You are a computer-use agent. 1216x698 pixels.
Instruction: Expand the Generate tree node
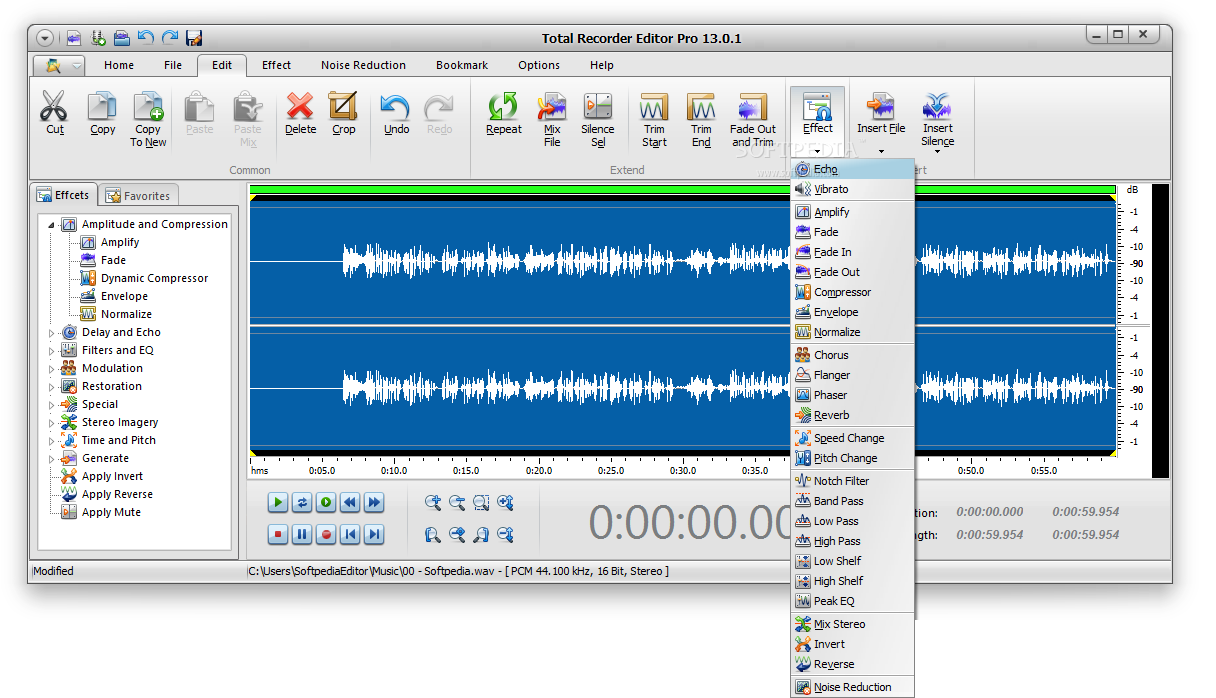tap(52, 459)
